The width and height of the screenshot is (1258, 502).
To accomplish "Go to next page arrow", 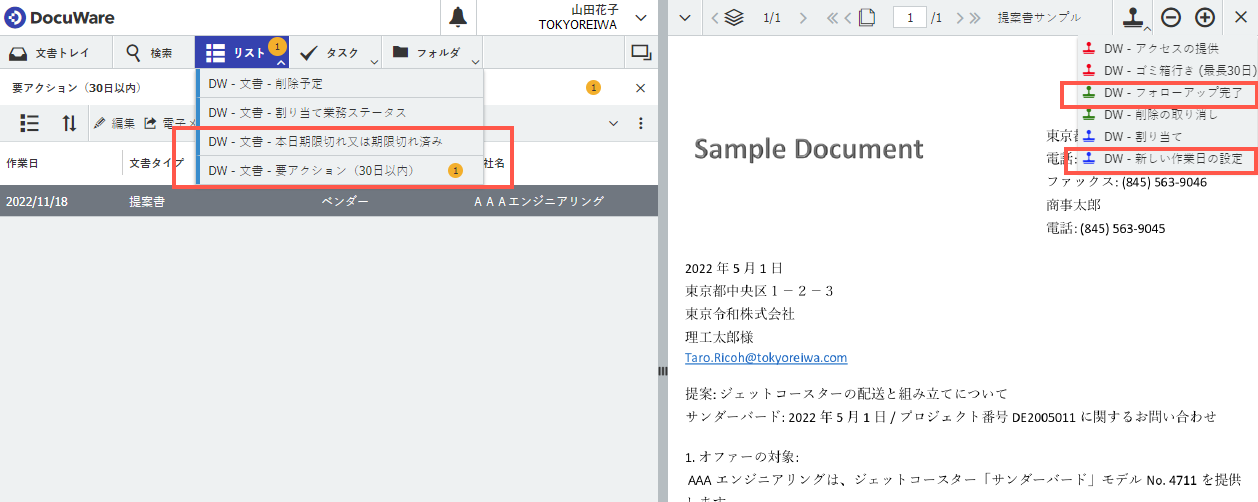I will tap(960, 18).
